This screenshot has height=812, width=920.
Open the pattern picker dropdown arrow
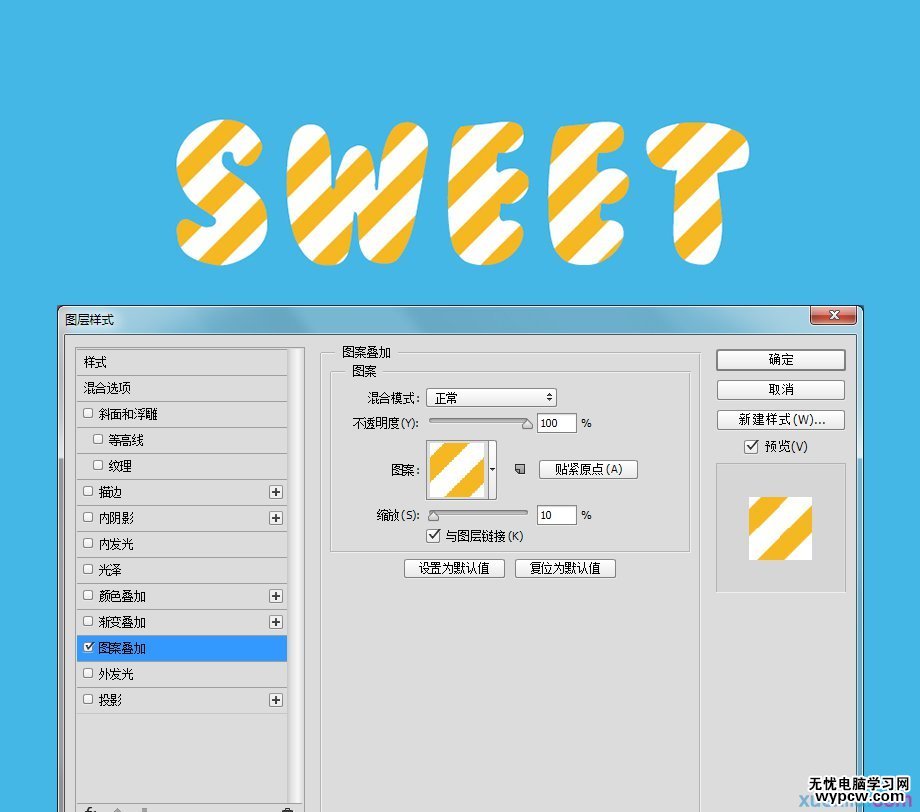pos(493,470)
